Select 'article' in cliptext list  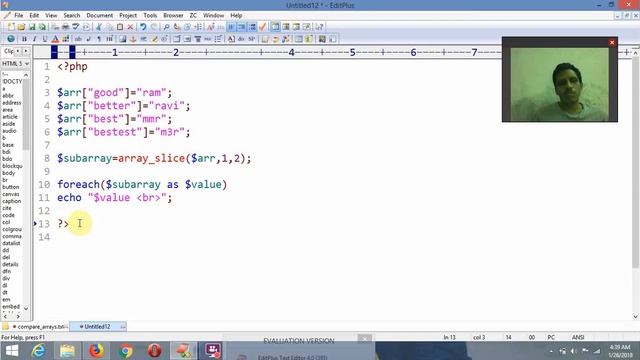click(x=10, y=117)
